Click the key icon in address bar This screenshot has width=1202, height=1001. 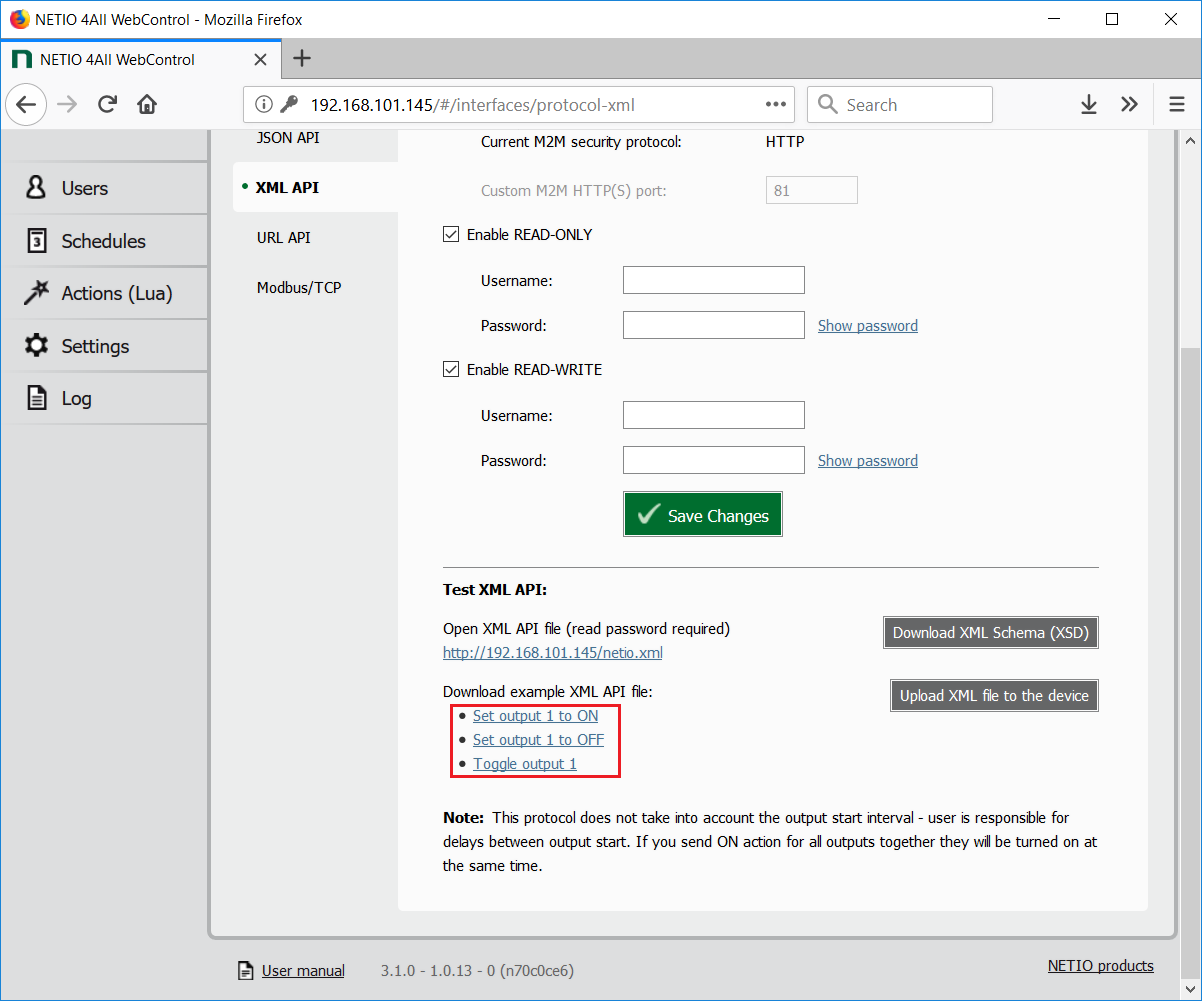click(289, 105)
